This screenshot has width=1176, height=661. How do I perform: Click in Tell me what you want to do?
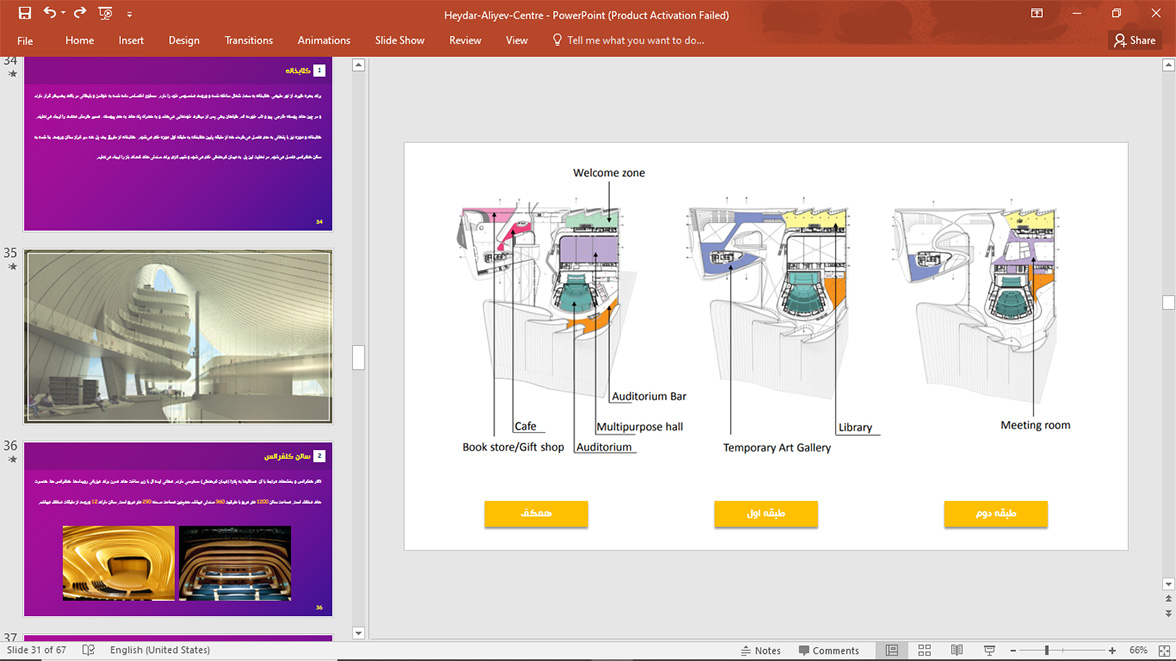[x=635, y=41]
